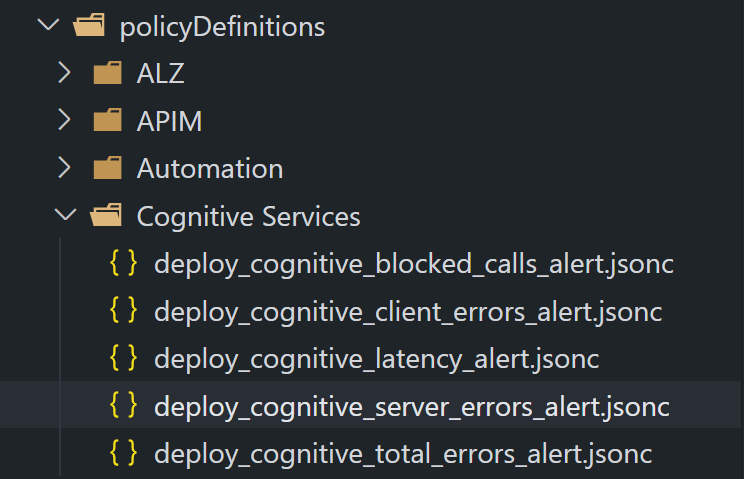This screenshot has width=744, height=479.
Task: Click the ALZ folder icon
Action: tap(108, 73)
